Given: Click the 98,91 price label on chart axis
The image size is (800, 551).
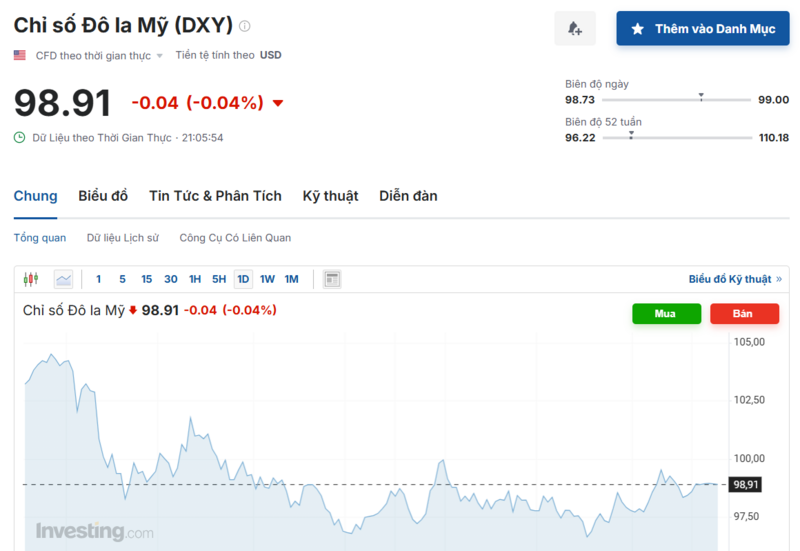Looking at the screenshot, I should click(x=748, y=484).
